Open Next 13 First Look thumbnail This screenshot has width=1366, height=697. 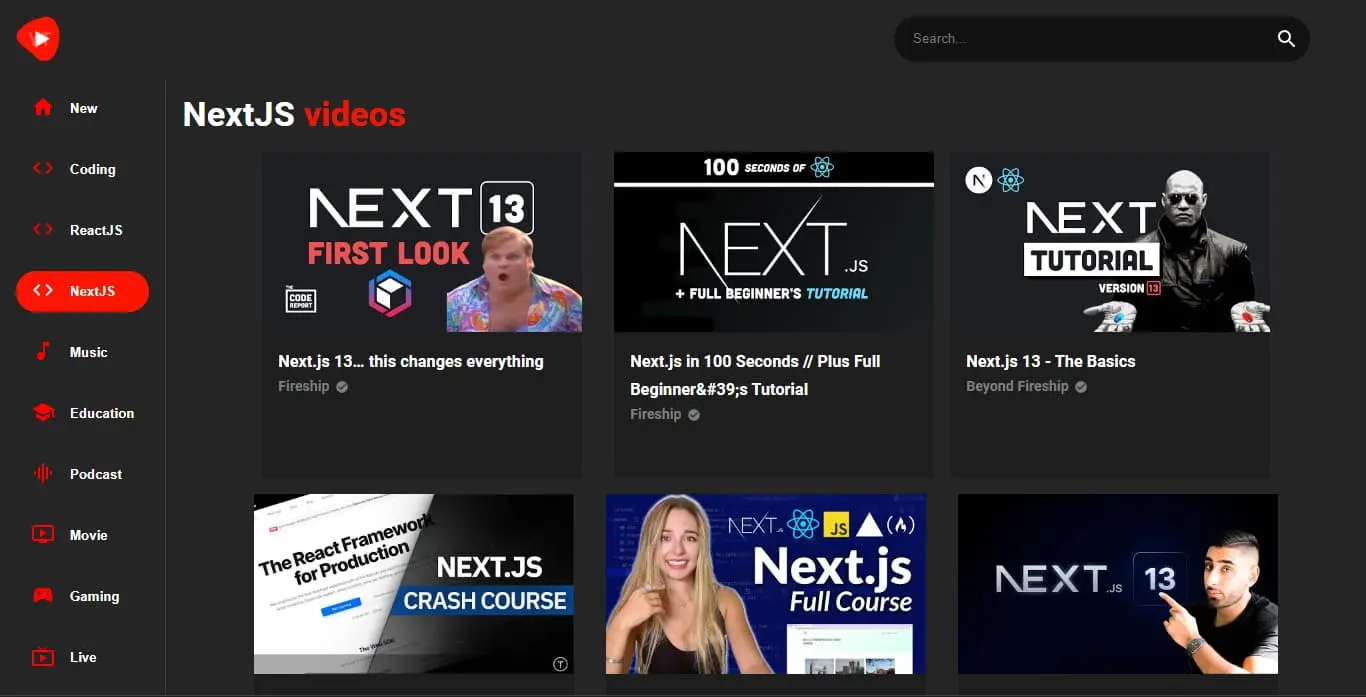click(x=422, y=242)
